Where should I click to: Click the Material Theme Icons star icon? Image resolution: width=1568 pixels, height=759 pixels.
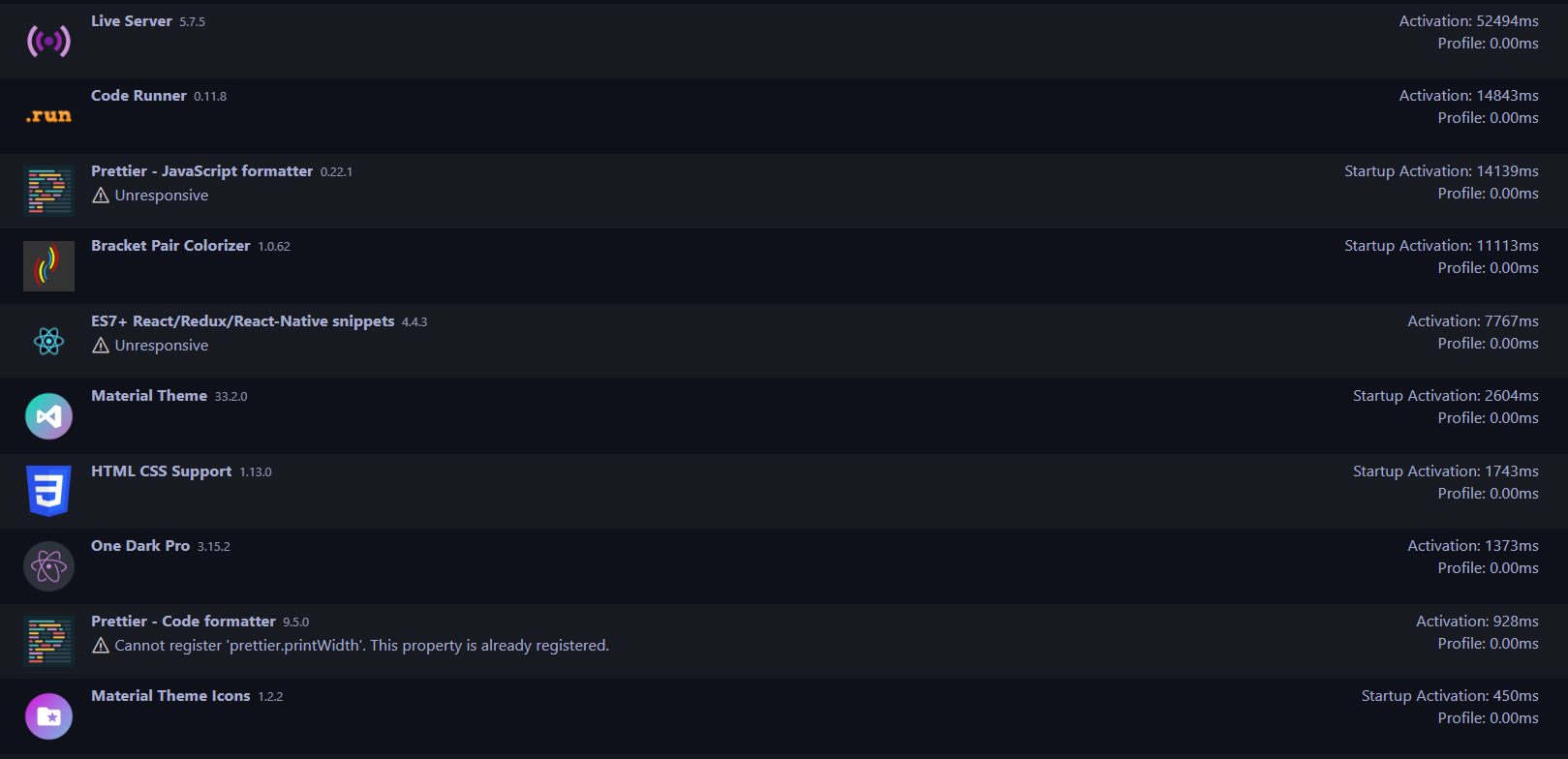(48, 715)
